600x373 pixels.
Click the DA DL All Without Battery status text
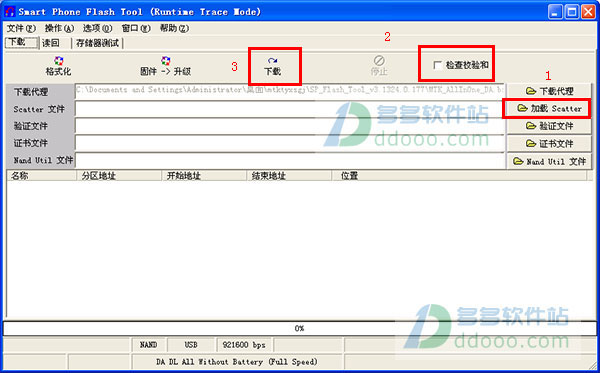point(237,362)
